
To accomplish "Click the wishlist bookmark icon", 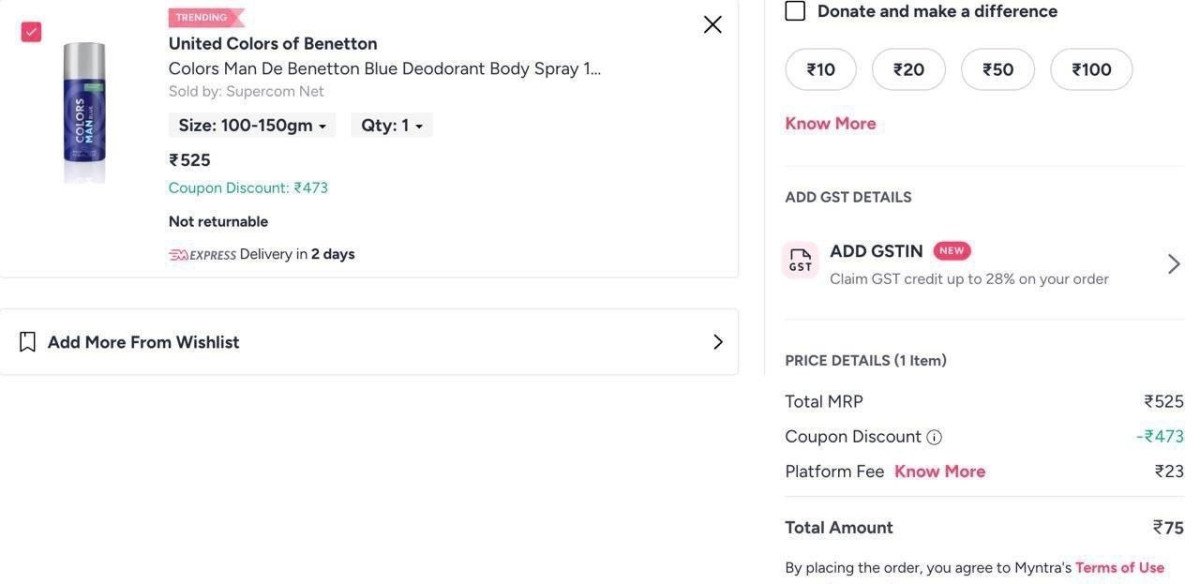I will click(27, 341).
